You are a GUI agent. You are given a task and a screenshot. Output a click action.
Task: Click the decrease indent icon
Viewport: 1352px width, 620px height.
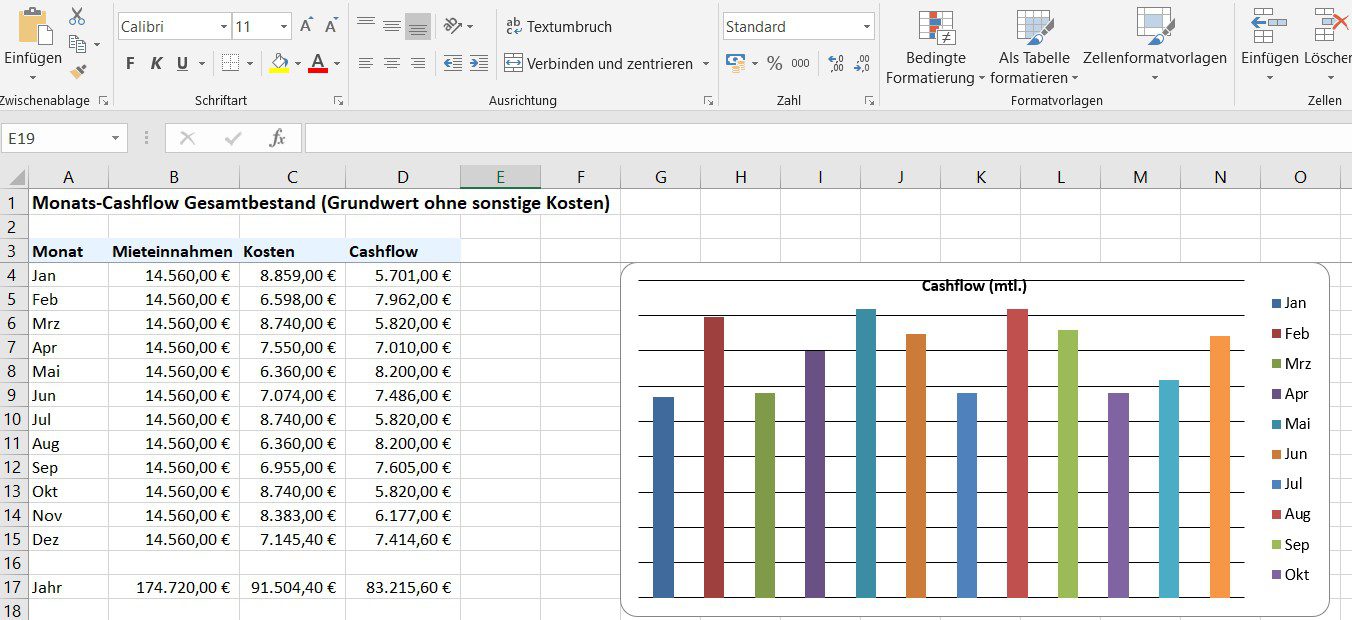(x=453, y=63)
